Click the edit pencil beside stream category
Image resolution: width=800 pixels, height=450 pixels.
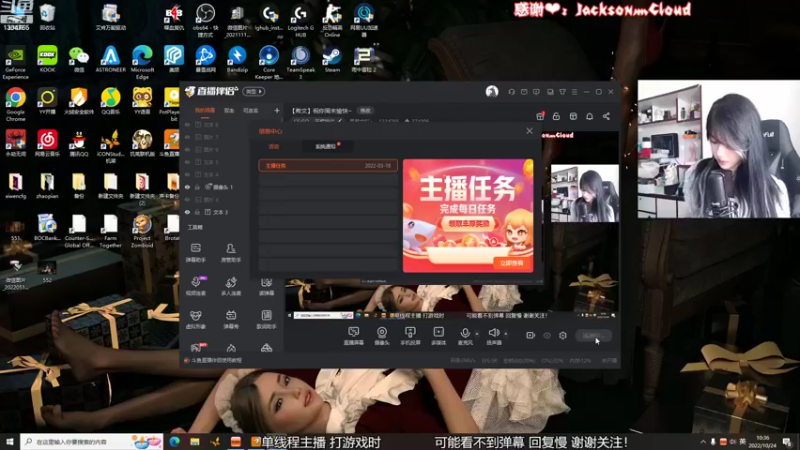pos(340,121)
